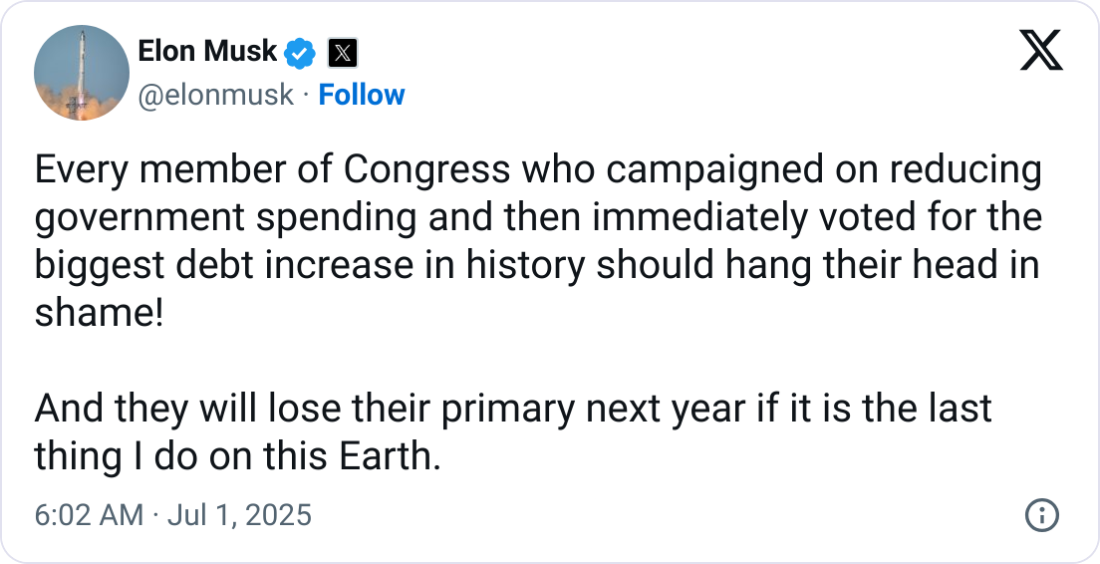Click the phrase "government spending" in the tweet
The width and height of the screenshot is (1100, 564).
pyautogui.click(x=205, y=218)
